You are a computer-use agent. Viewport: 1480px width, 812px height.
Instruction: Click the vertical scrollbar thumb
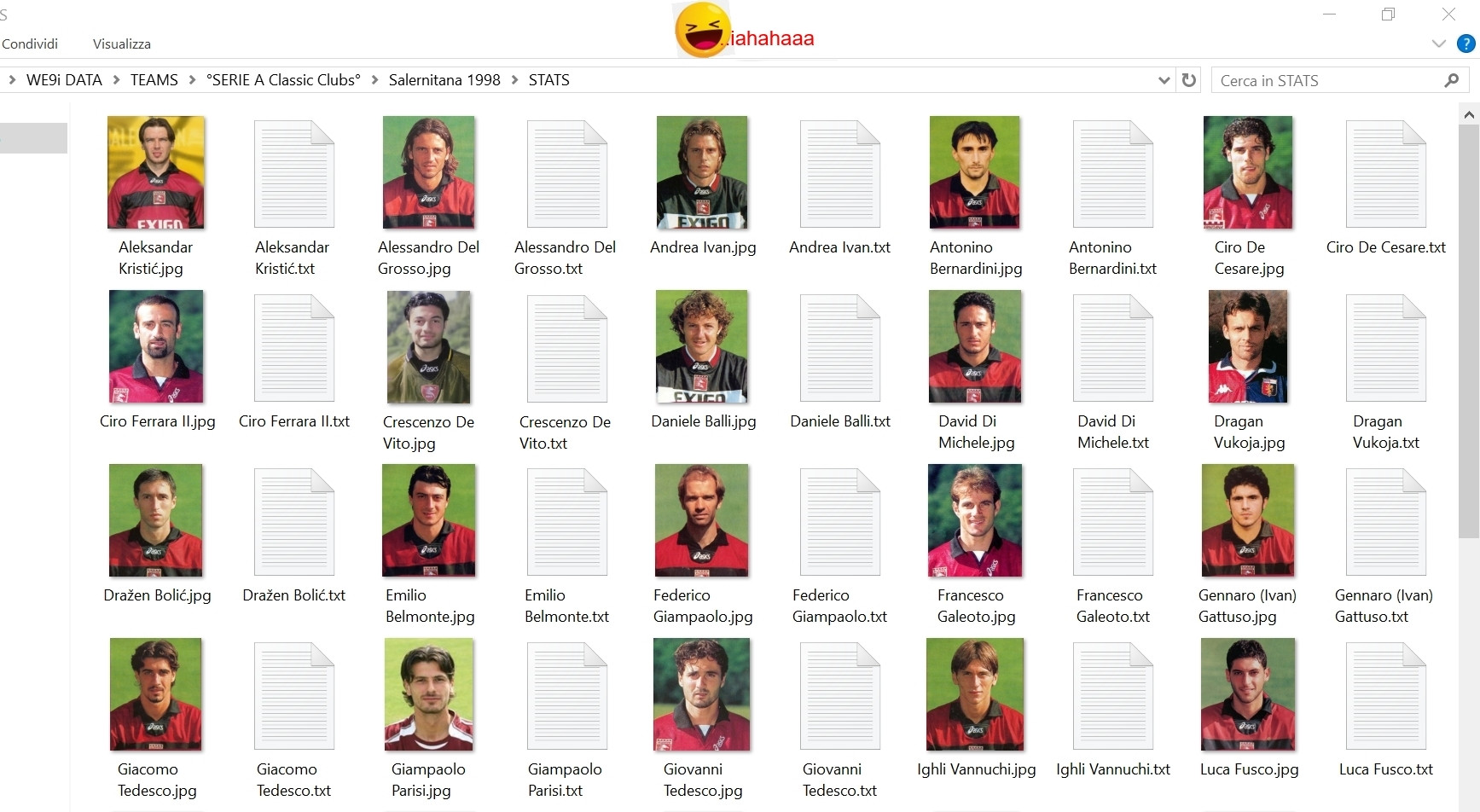tap(1468, 331)
